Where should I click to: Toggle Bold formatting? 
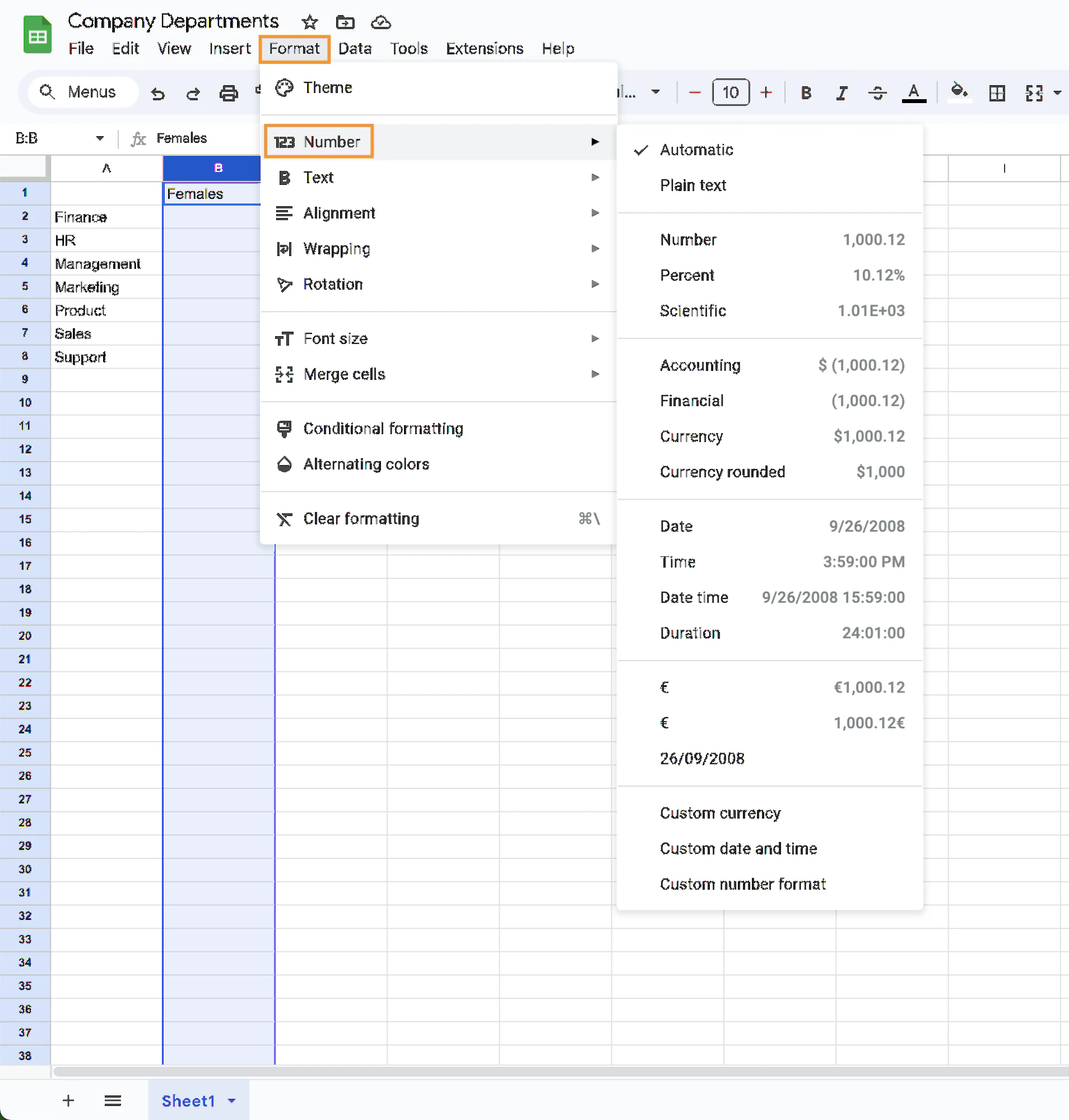point(806,92)
